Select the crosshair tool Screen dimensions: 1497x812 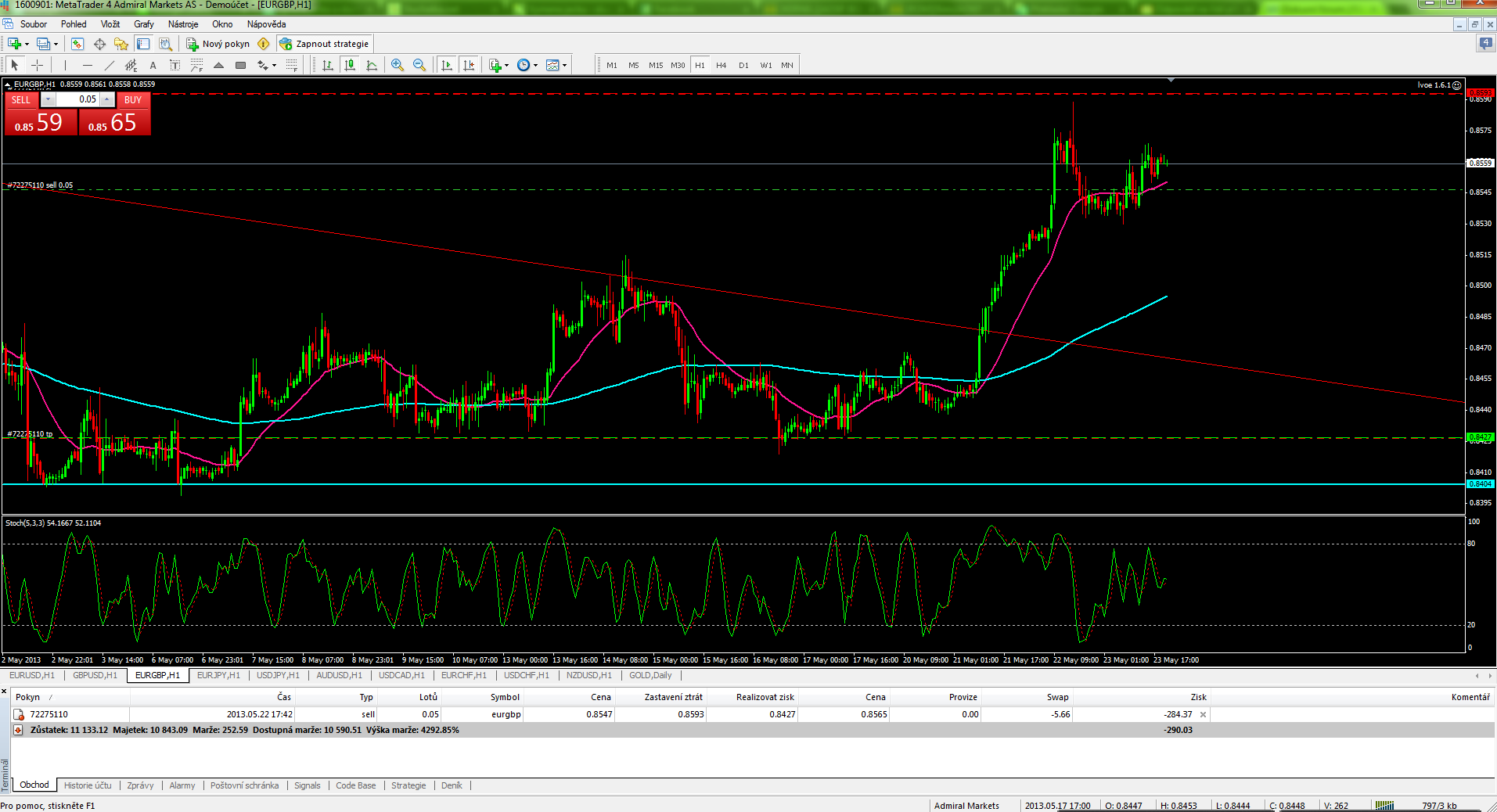pos(37,65)
